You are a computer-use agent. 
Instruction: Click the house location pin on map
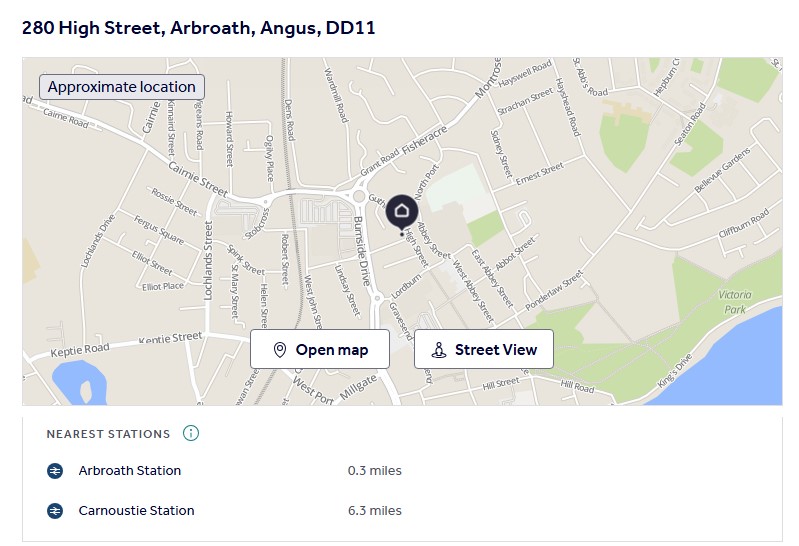click(402, 212)
